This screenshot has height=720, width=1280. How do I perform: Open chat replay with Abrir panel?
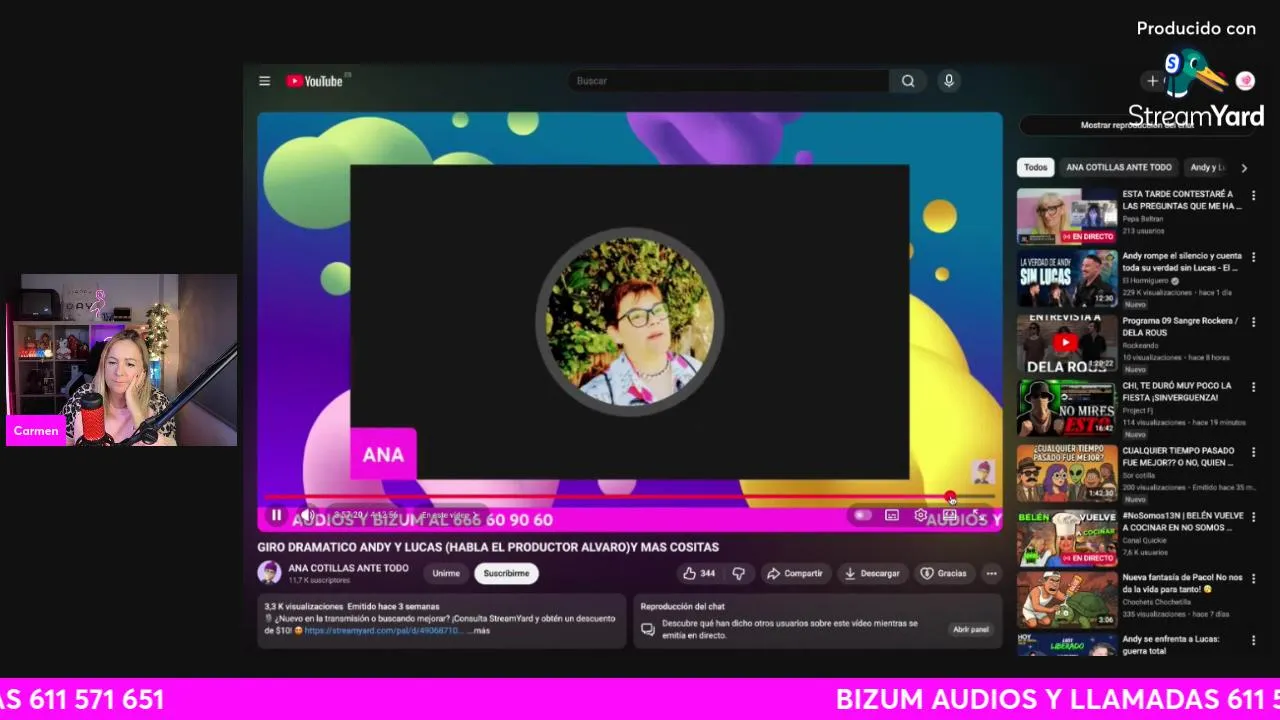pos(970,629)
